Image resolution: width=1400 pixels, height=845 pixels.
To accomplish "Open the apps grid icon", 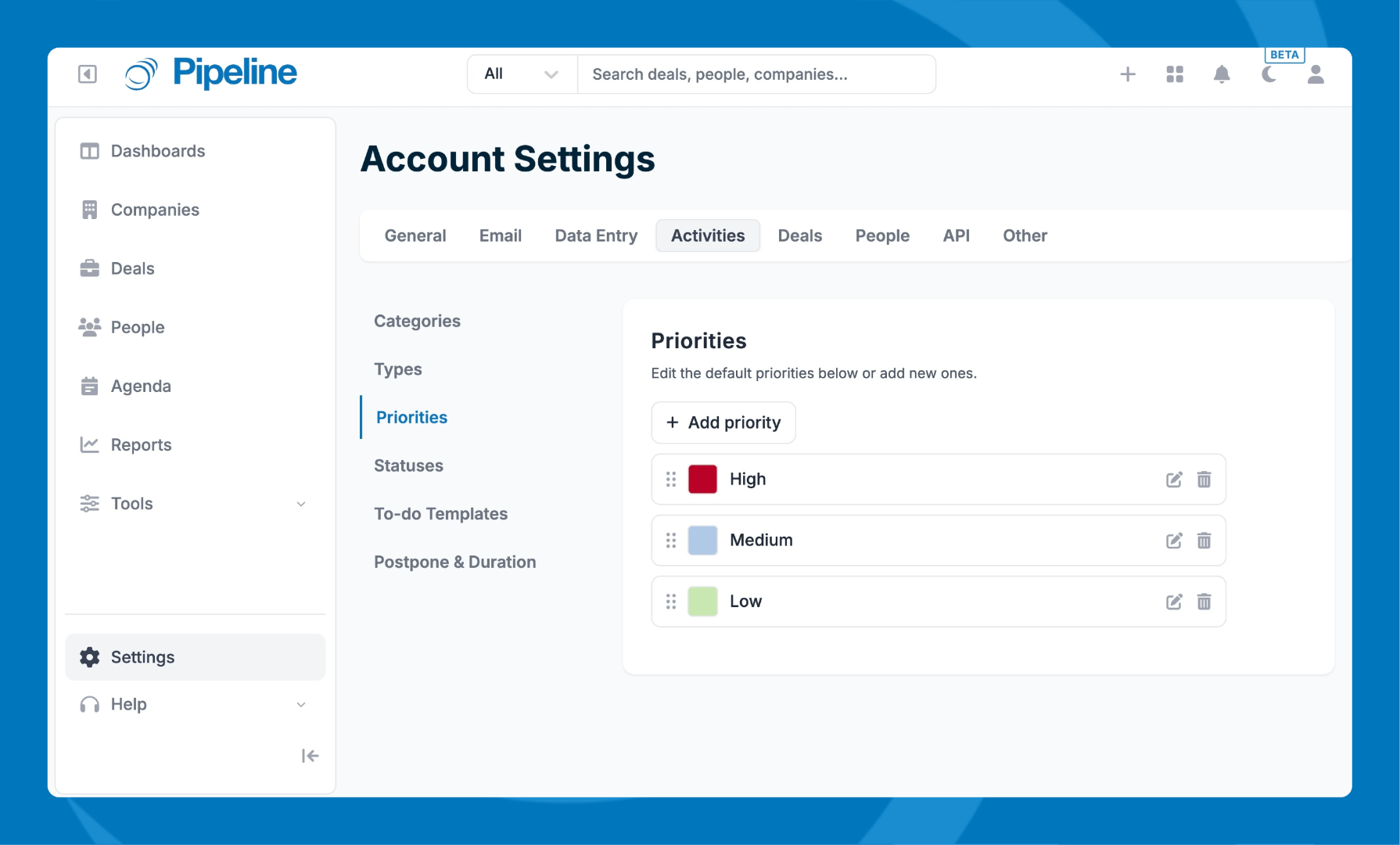I will point(1175,74).
